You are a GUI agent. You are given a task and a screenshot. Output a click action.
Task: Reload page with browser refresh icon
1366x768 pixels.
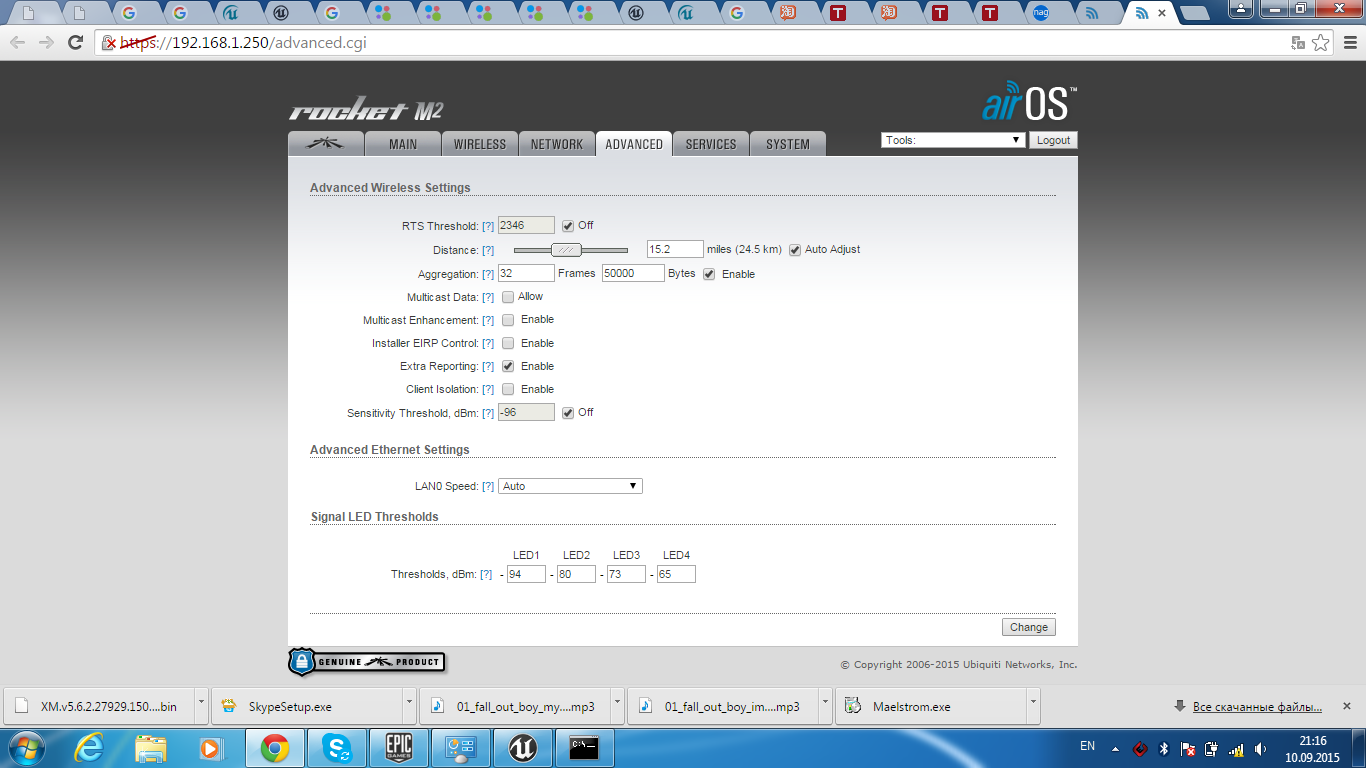pyautogui.click(x=75, y=42)
